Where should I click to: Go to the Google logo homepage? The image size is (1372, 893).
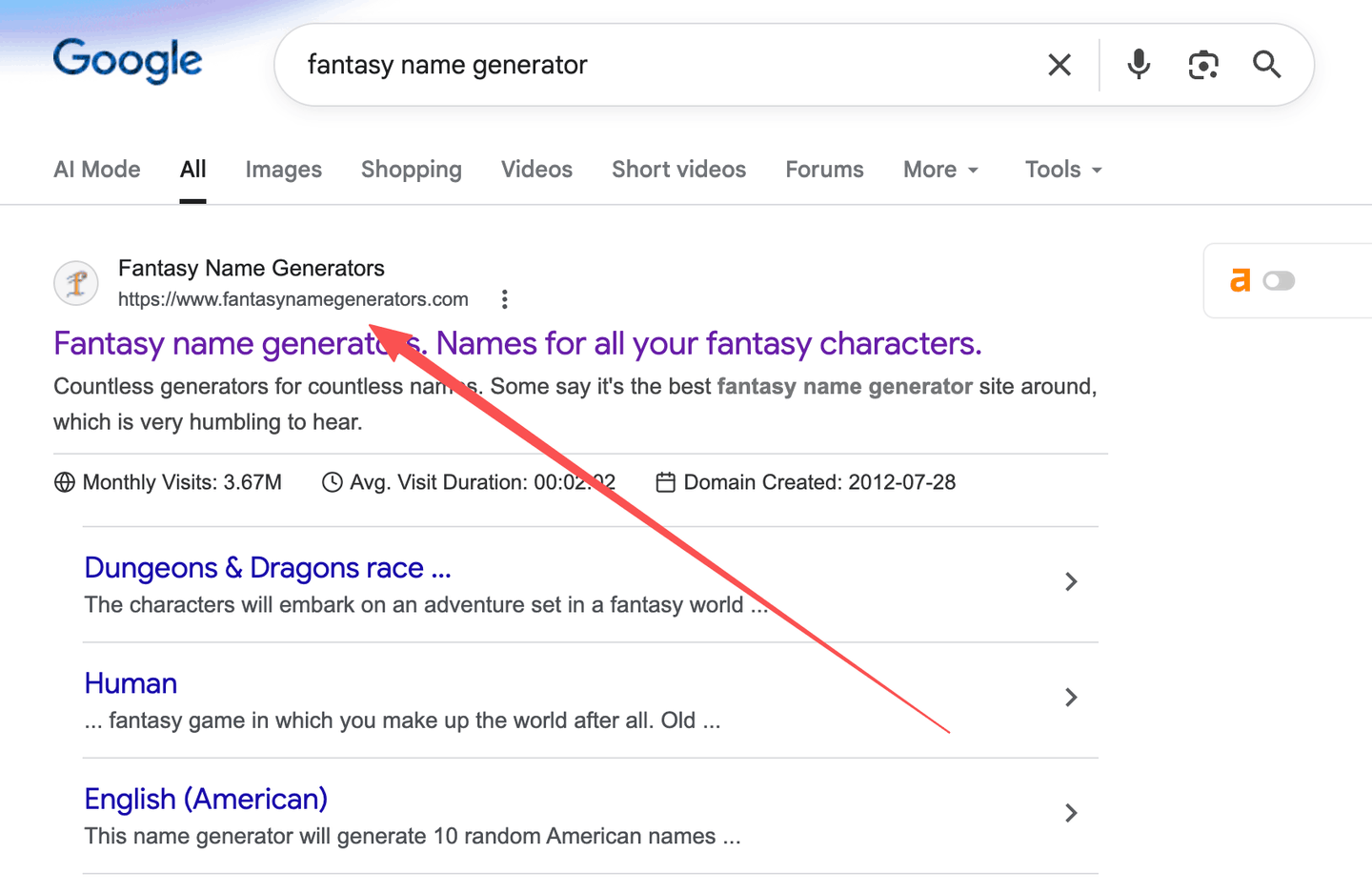point(128,61)
